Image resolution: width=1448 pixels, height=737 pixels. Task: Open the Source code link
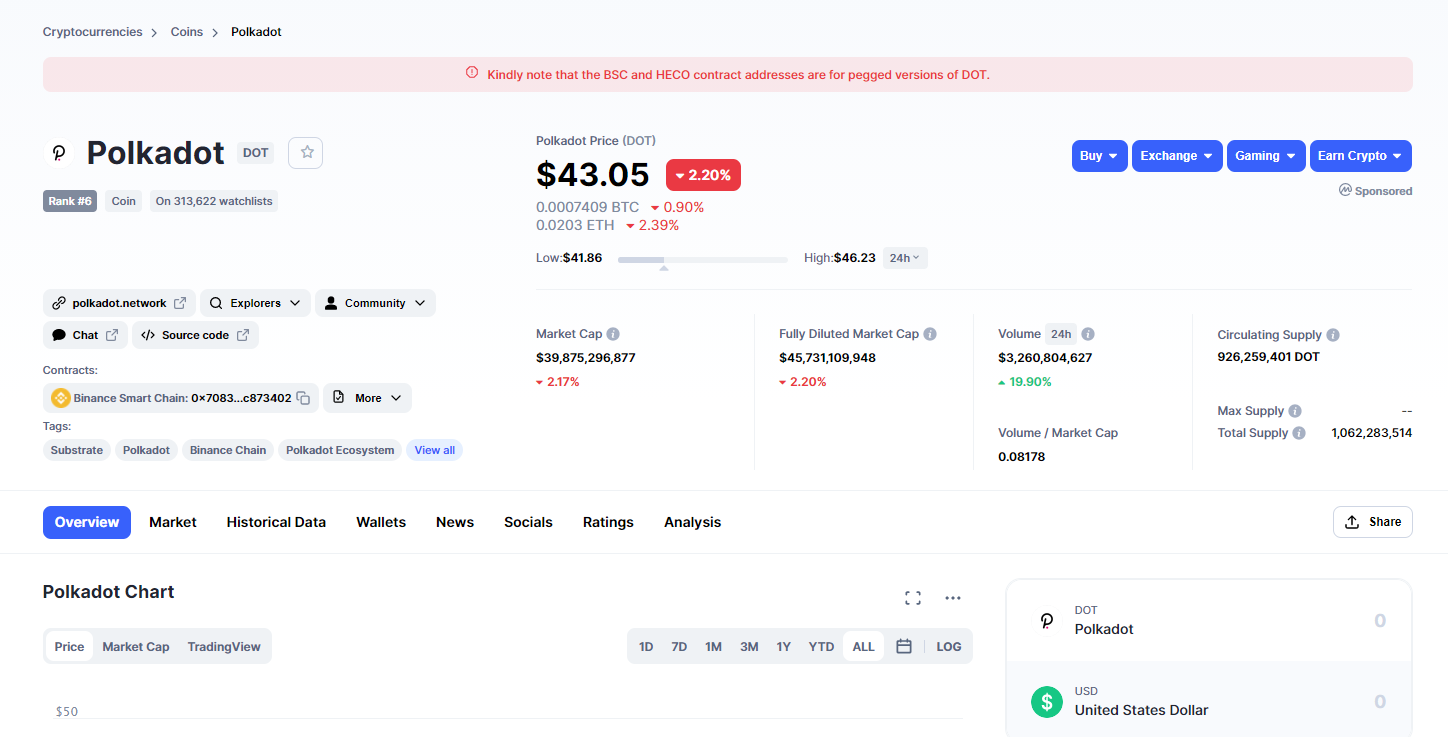[195, 335]
